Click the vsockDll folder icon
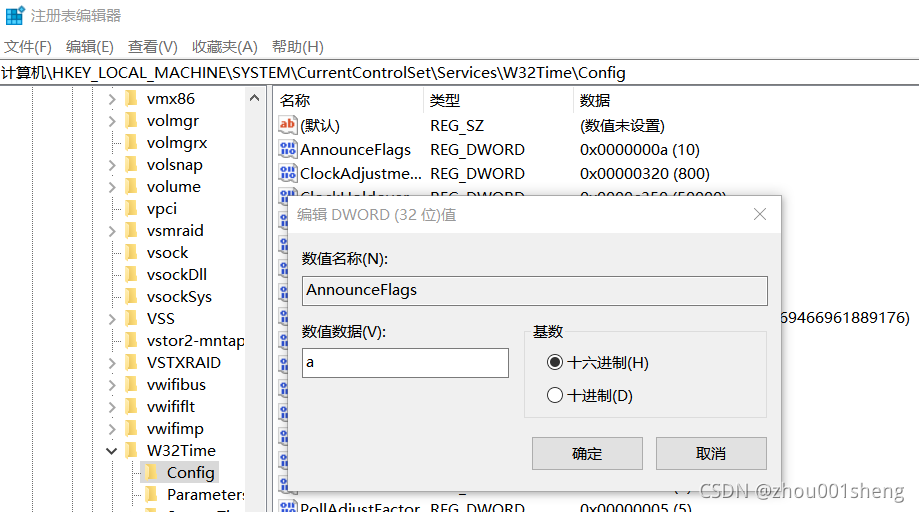 pyautogui.click(x=132, y=274)
